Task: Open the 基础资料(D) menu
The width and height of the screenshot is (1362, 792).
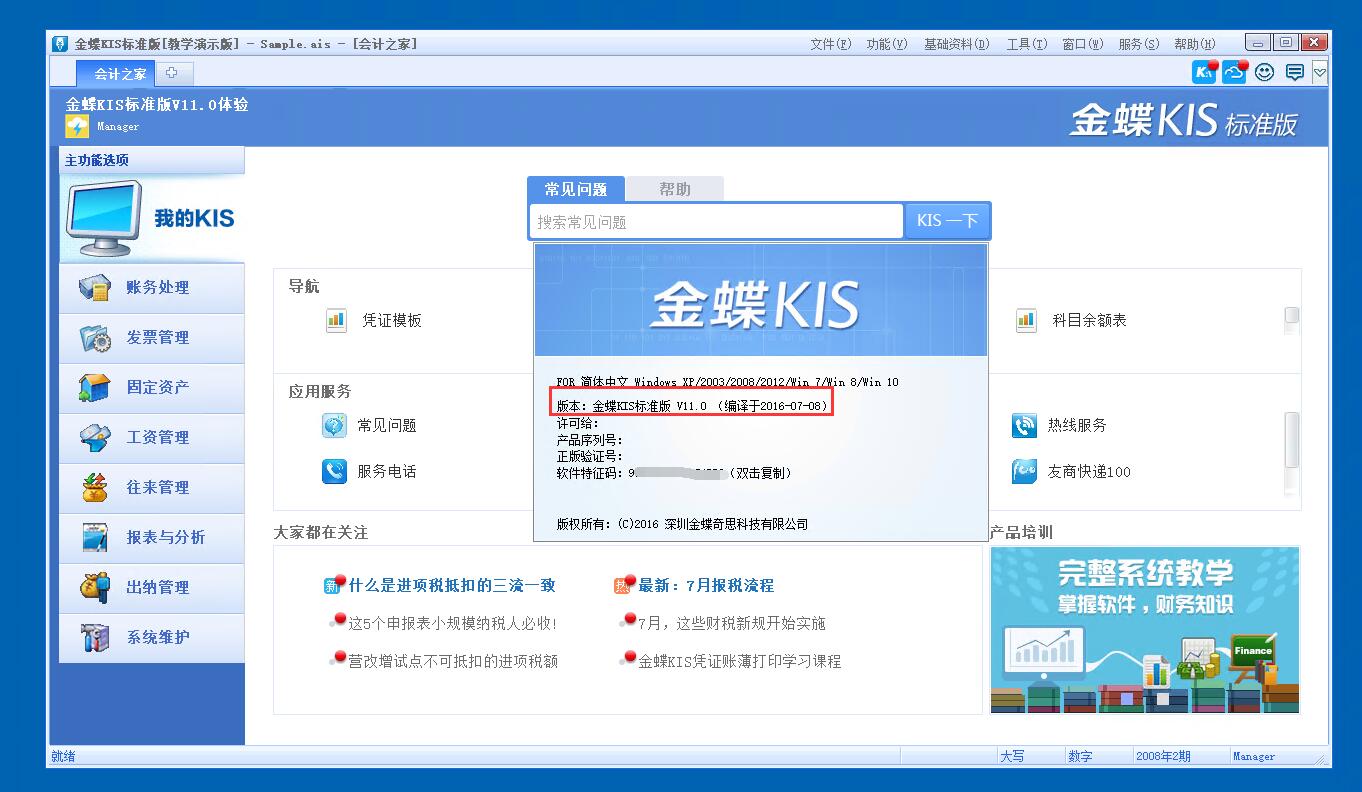Action: [x=956, y=44]
